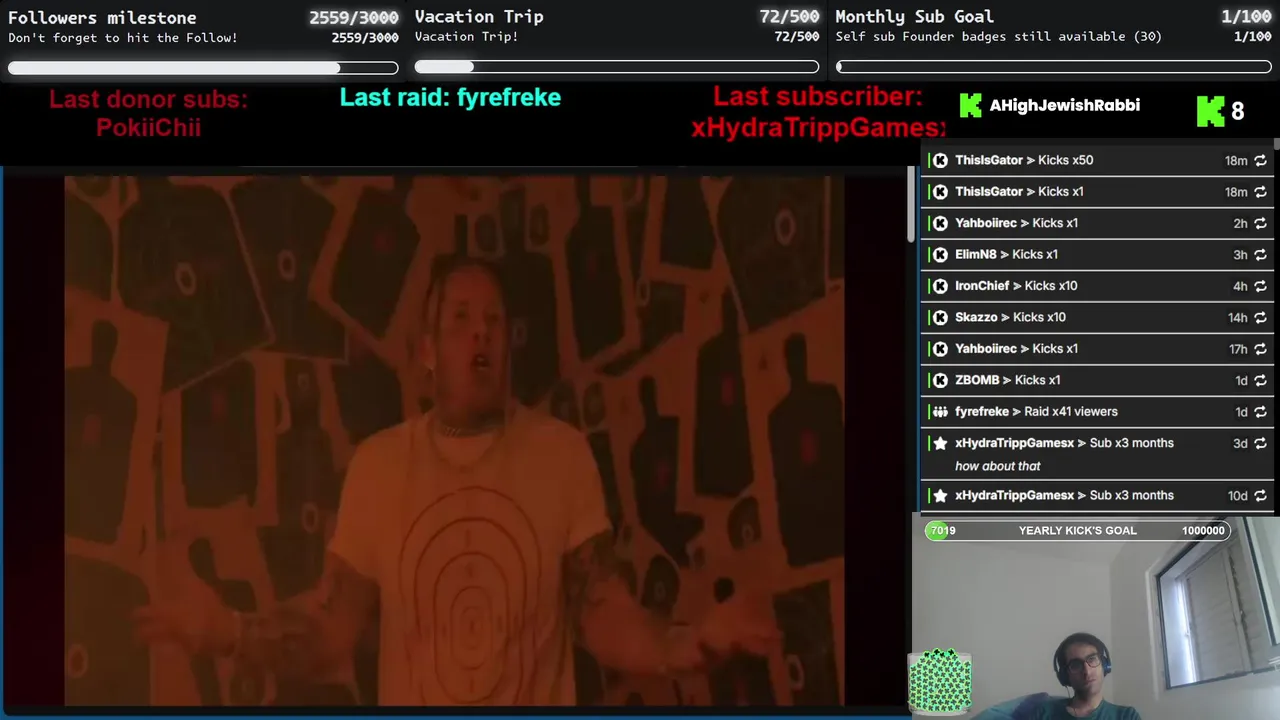Select the AHighJewishRabbi username
Screen dimensions: 1280x720
(x=1064, y=105)
